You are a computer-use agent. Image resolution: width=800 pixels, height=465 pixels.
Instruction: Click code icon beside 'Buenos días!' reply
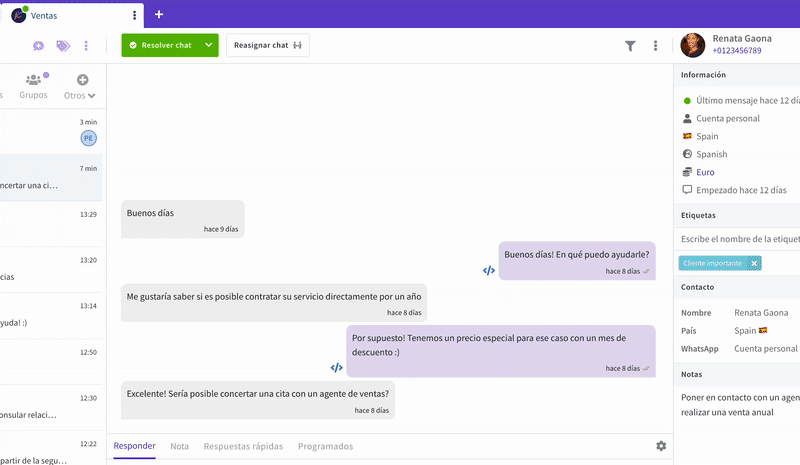pyautogui.click(x=488, y=270)
